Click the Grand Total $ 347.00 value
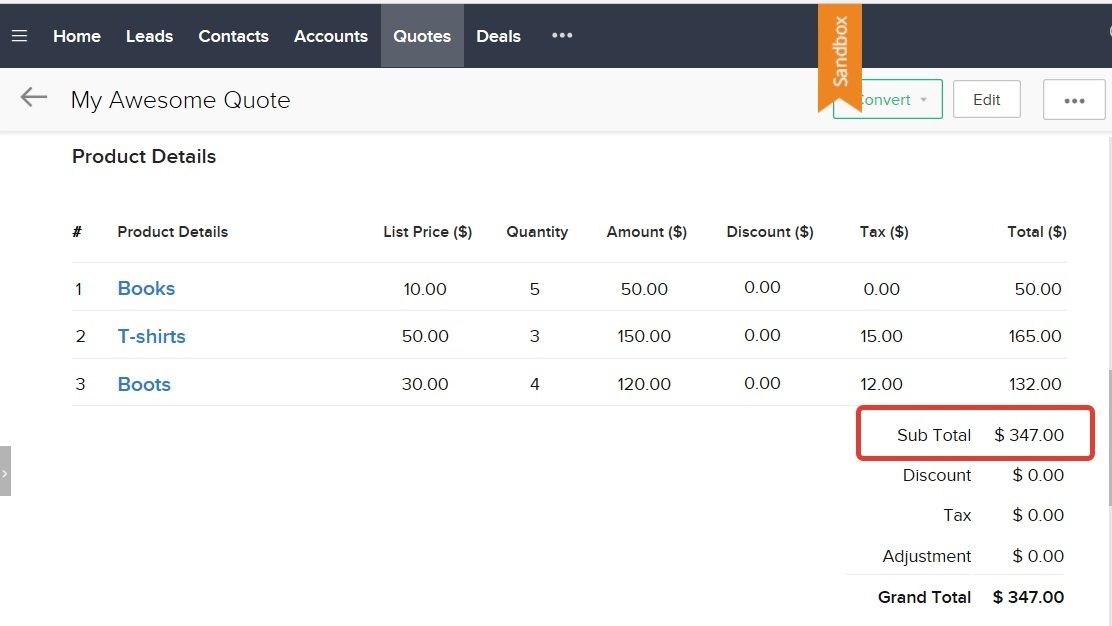The image size is (1112, 626). [1028, 598]
